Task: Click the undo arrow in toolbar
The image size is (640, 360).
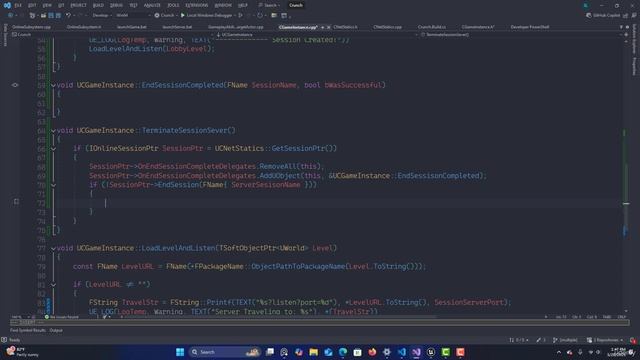Action: coord(68,15)
